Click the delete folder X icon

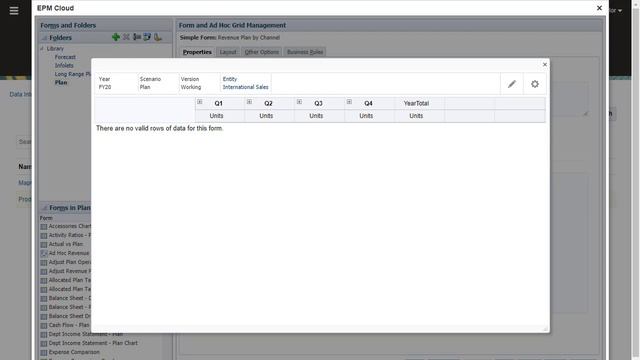pyautogui.click(x=127, y=37)
